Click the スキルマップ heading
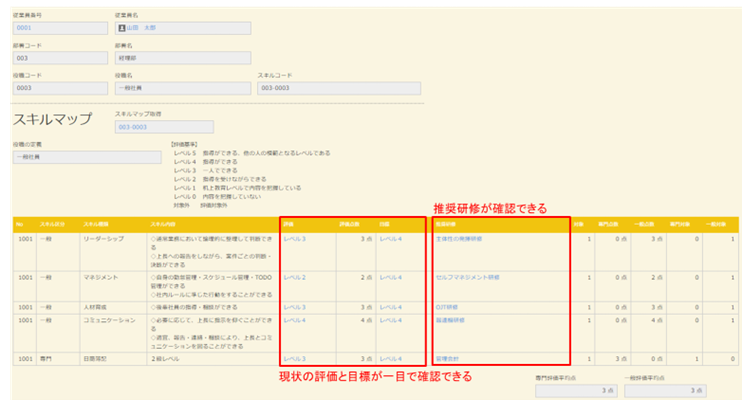Screen dimensions: 742x400 click(x=52, y=119)
